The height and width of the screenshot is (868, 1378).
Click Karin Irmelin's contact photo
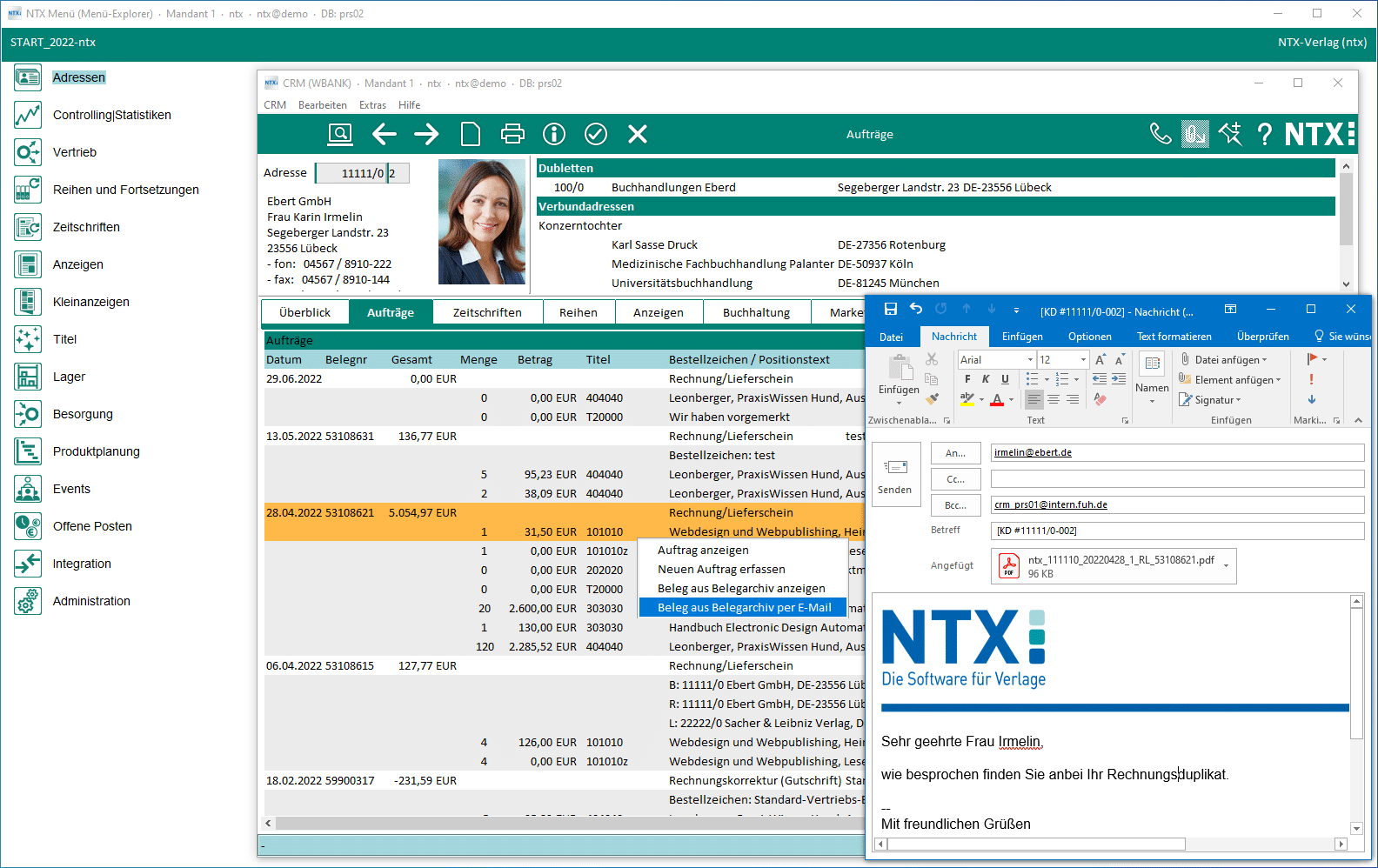pyautogui.click(x=482, y=222)
